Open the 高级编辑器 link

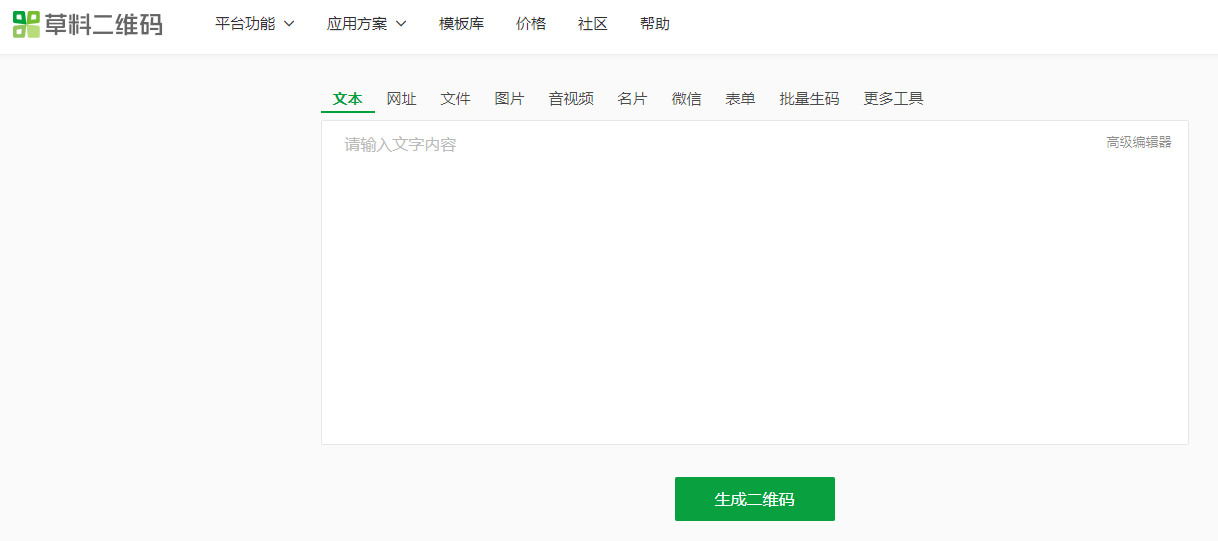pyautogui.click(x=1138, y=142)
